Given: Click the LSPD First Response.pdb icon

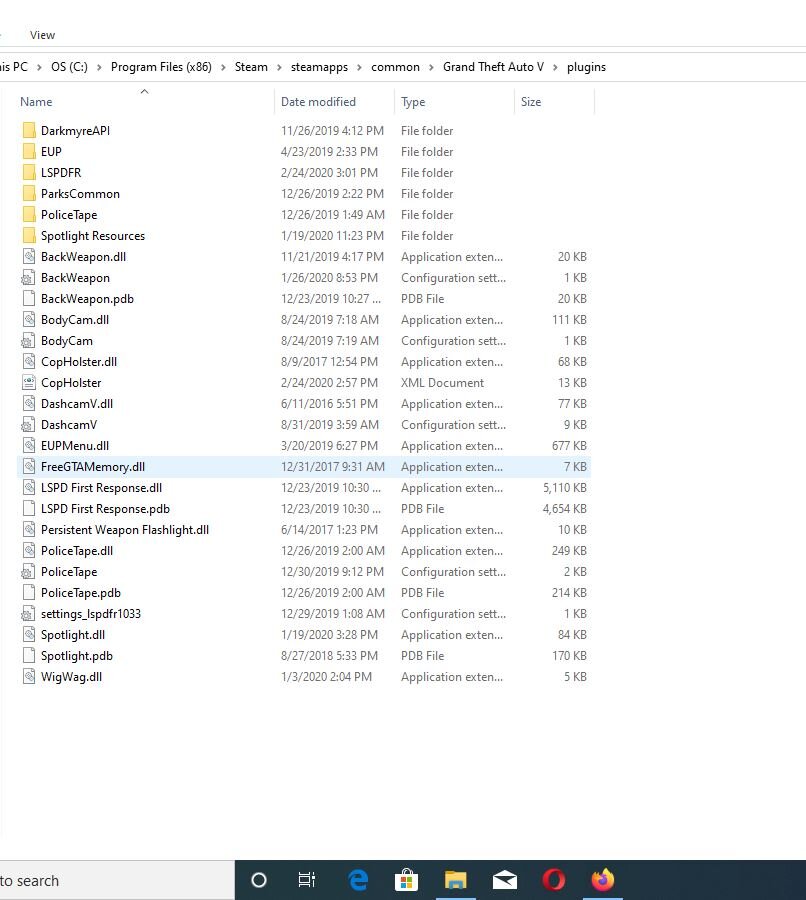Looking at the screenshot, I should pos(29,509).
